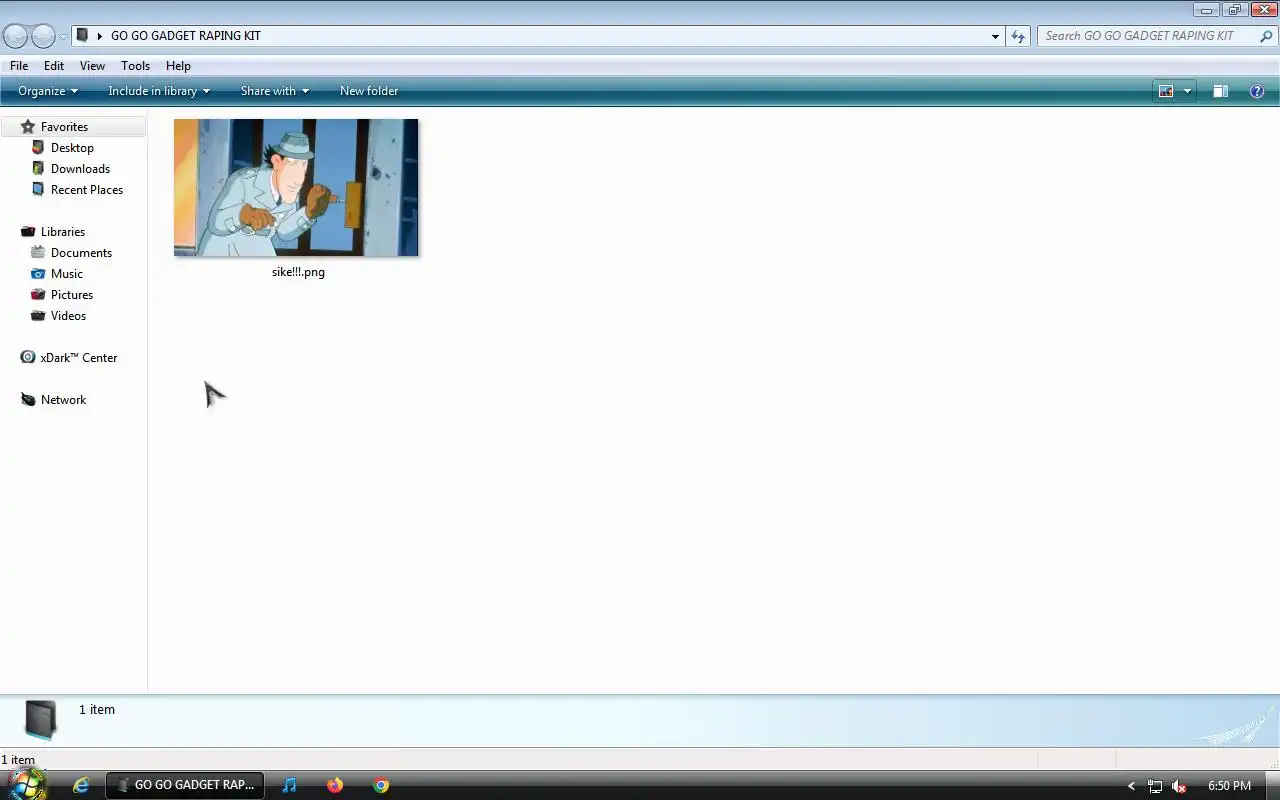The width and height of the screenshot is (1280, 800).
Task: Click the Pictures library icon
Action: tap(38, 294)
